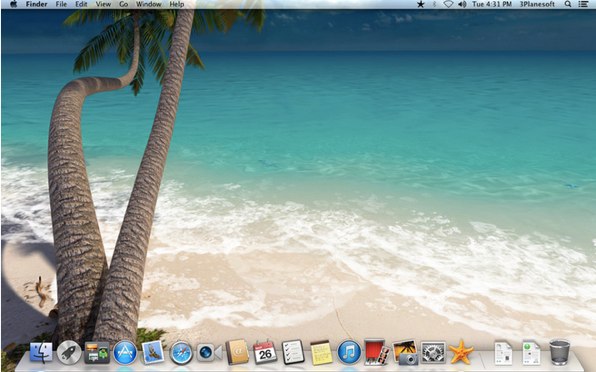This screenshot has width=596, height=372.
Task: Open Finder from the Dock
Action: [41, 352]
